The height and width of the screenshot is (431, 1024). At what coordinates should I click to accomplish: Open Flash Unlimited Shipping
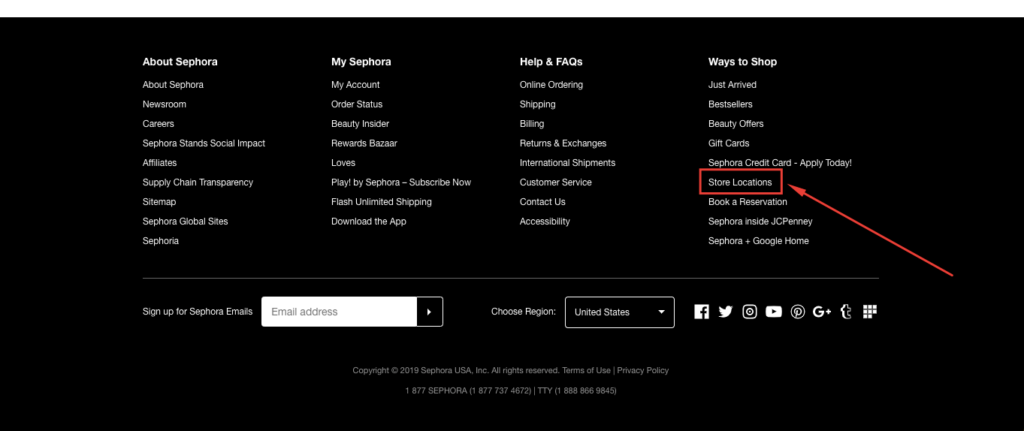click(x=381, y=202)
